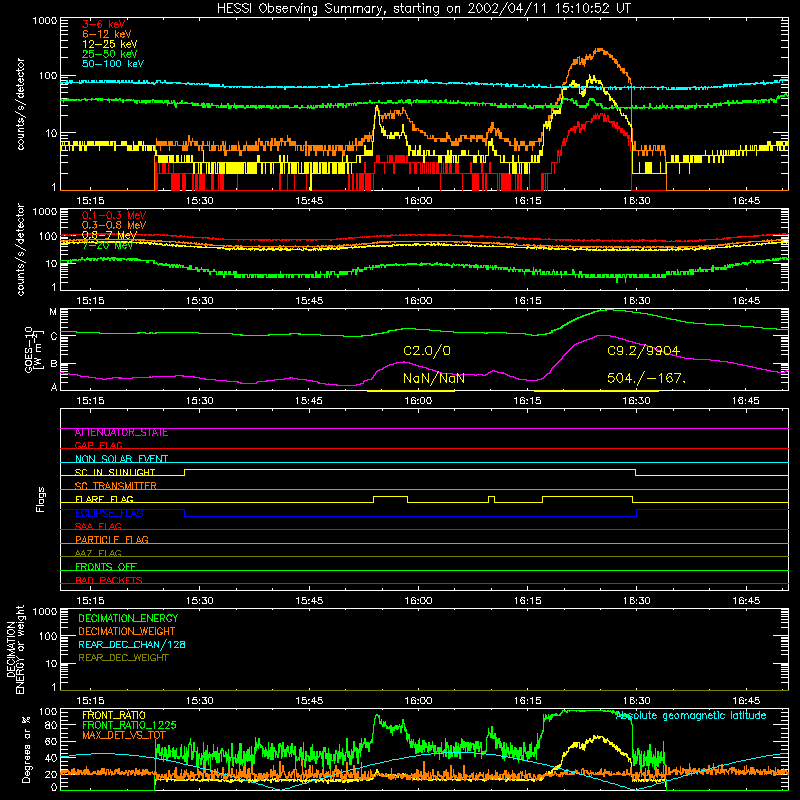This screenshot has width=800, height=800.
Task: Click the 0.1-0.3 MeV legend label
Action: [114, 215]
